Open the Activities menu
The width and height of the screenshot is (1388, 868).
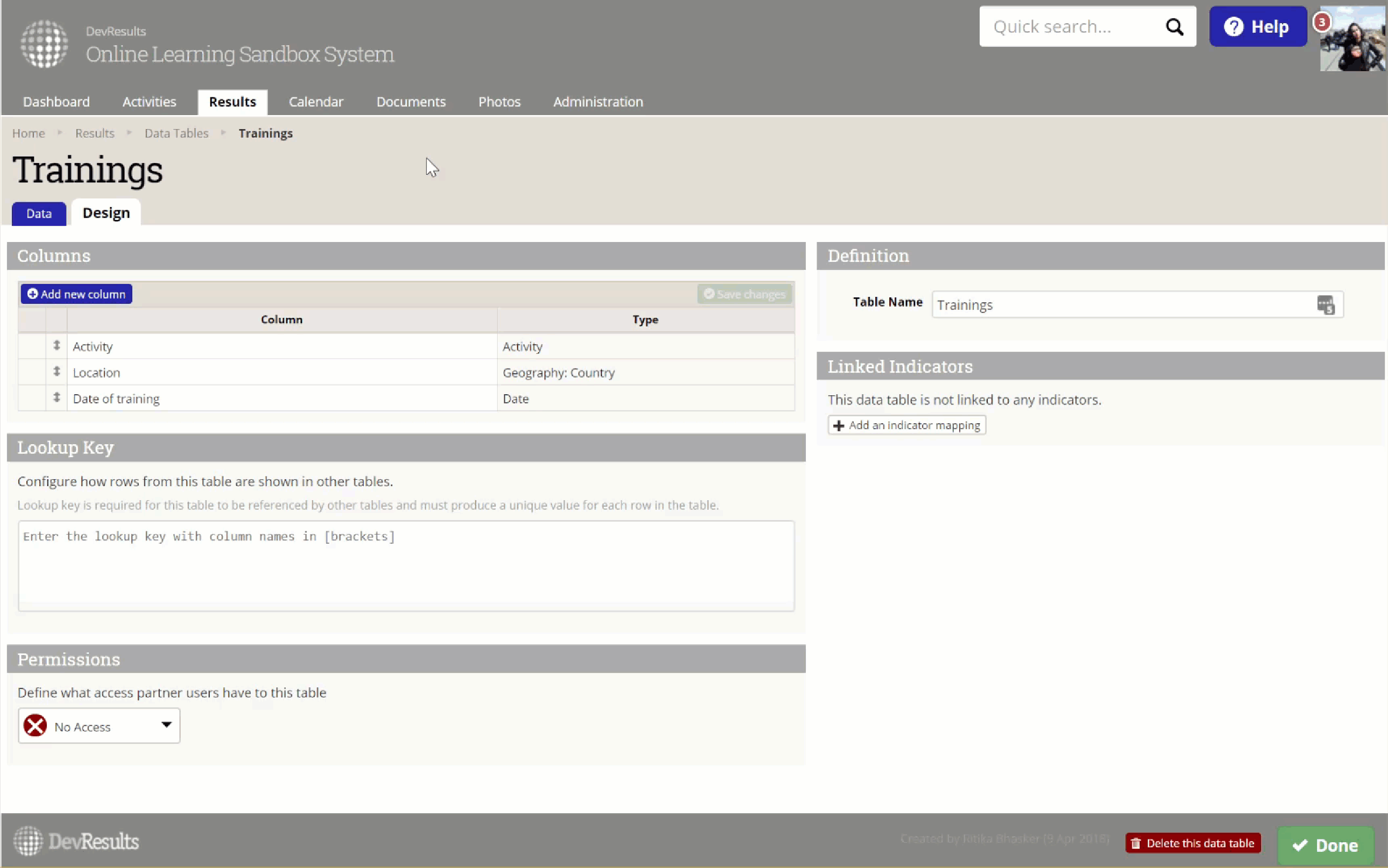click(148, 102)
